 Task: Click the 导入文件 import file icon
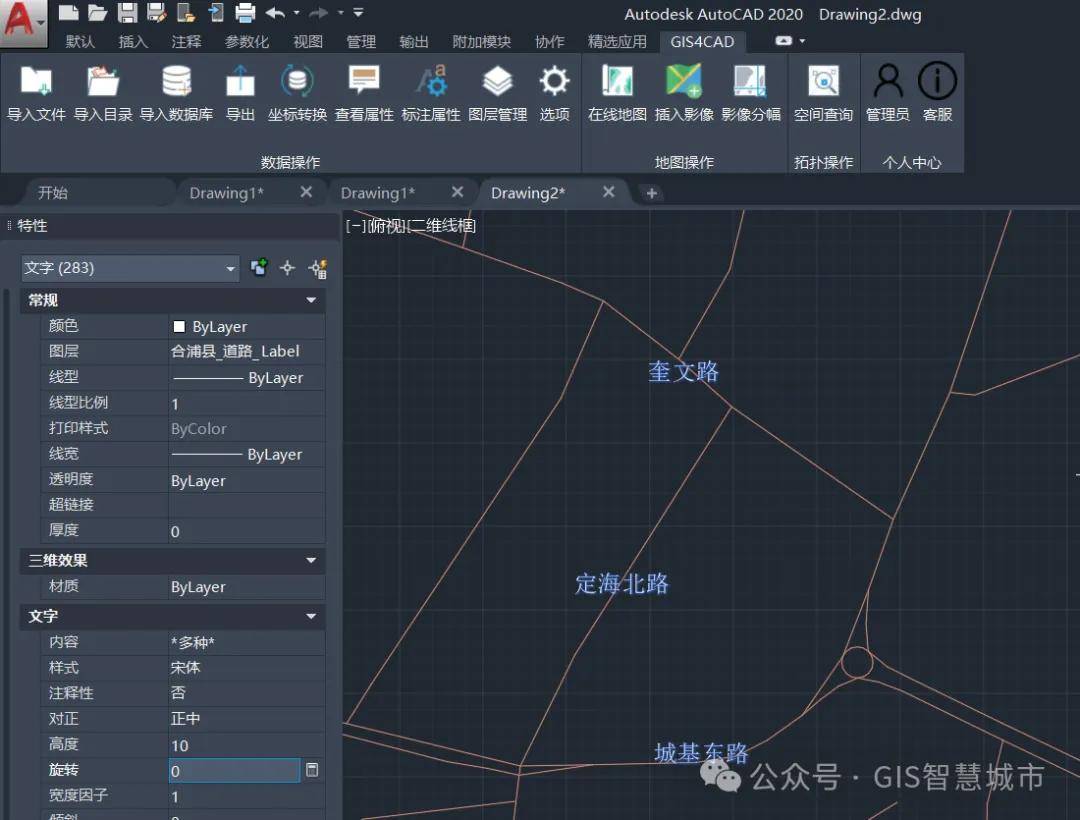point(36,82)
